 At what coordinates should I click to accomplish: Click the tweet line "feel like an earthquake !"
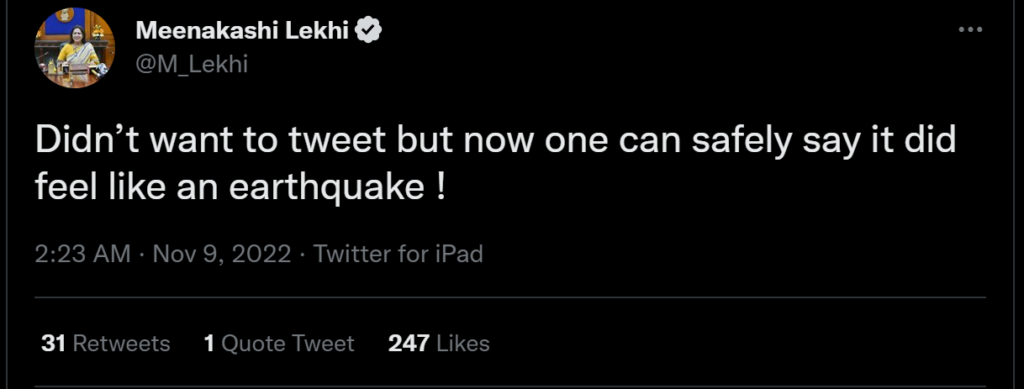coord(240,188)
